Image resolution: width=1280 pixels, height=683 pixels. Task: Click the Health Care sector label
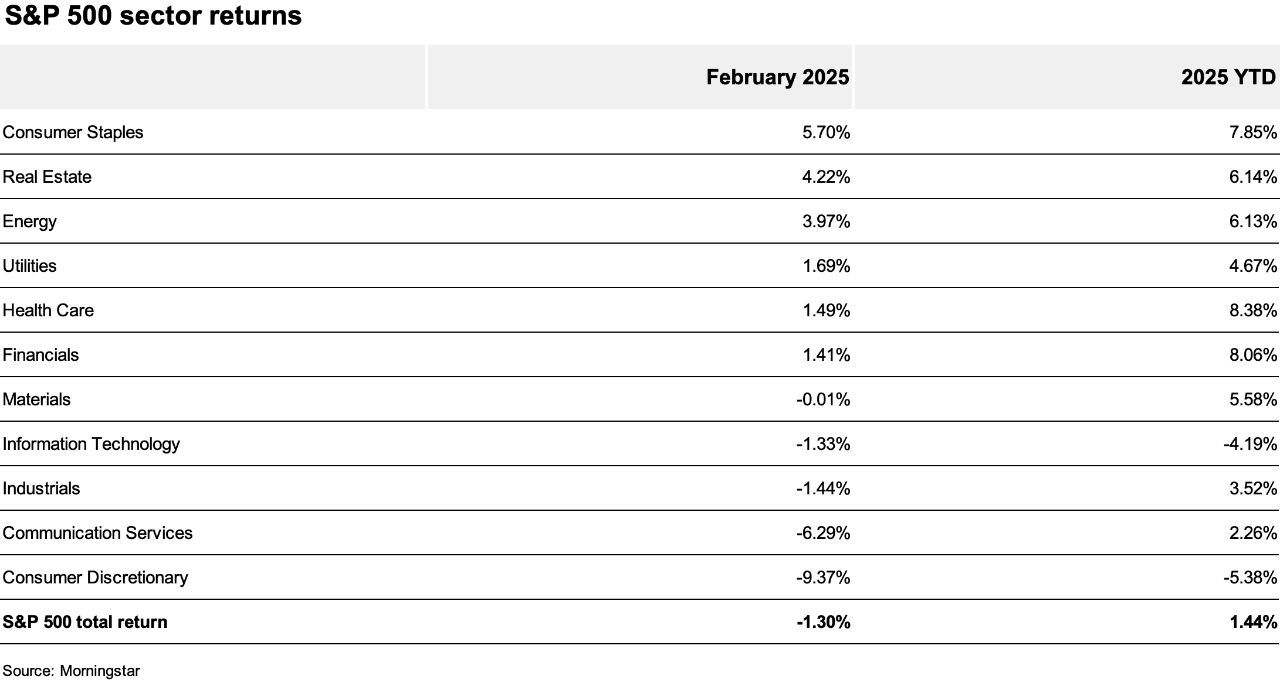coord(48,310)
